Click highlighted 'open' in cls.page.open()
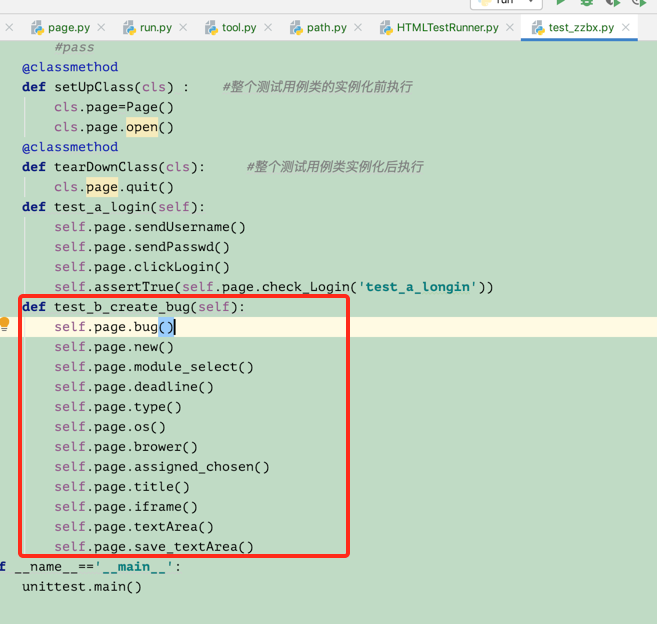 pos(142,127)
